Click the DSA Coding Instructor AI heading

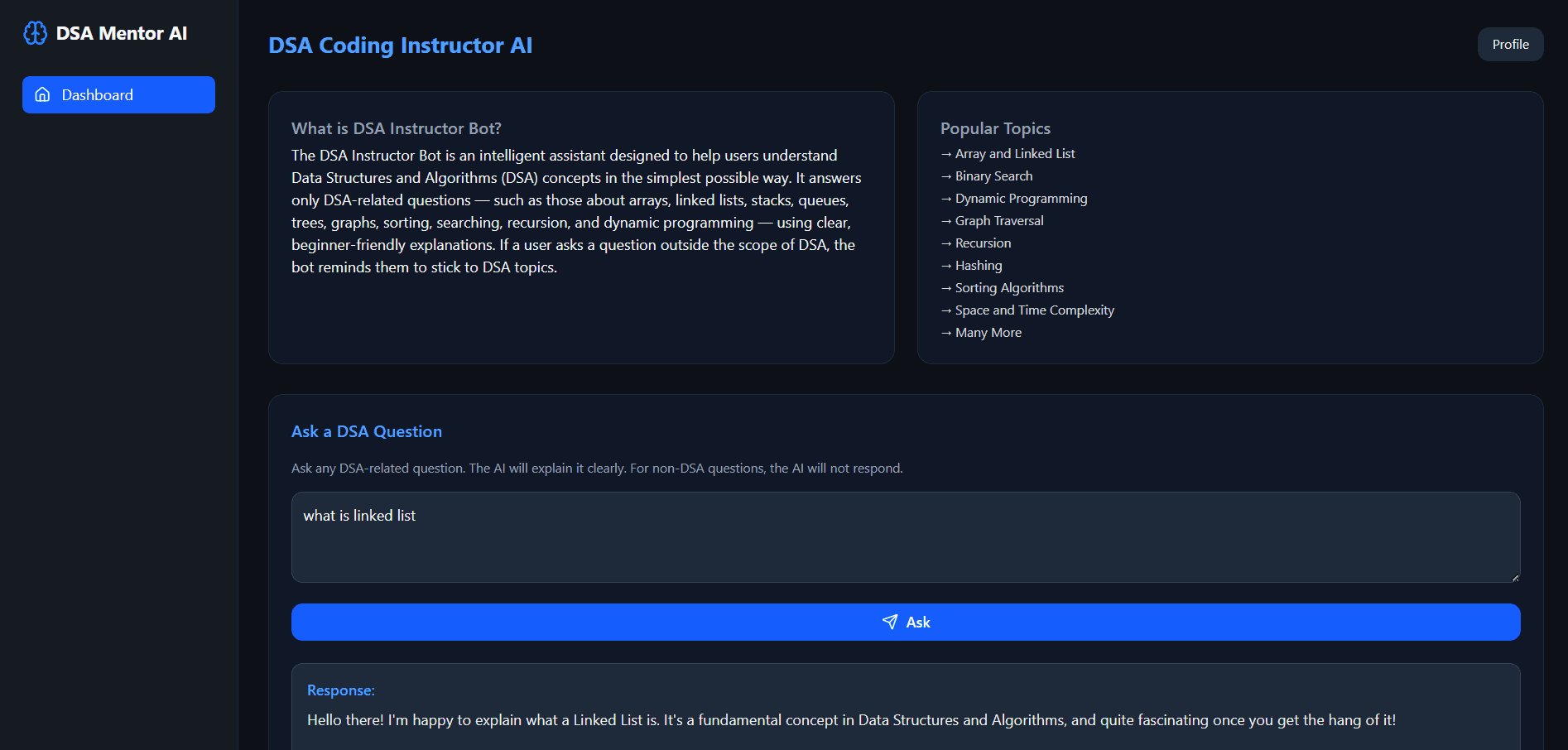(400, 46)
